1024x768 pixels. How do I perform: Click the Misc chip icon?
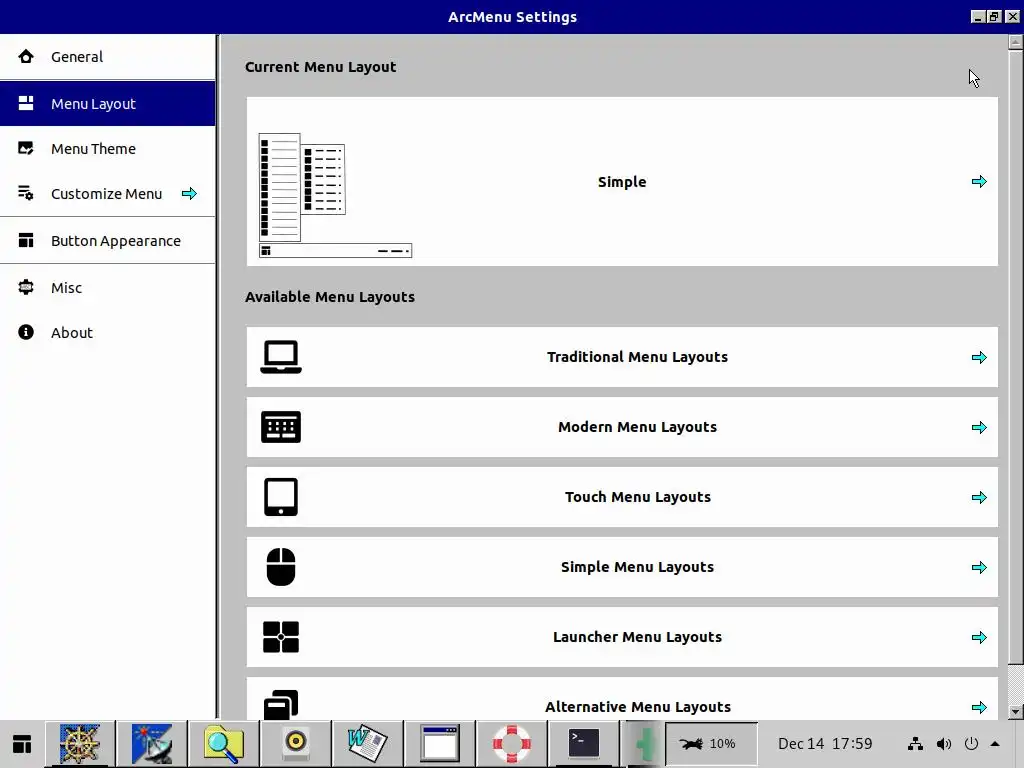coord(26,287)
